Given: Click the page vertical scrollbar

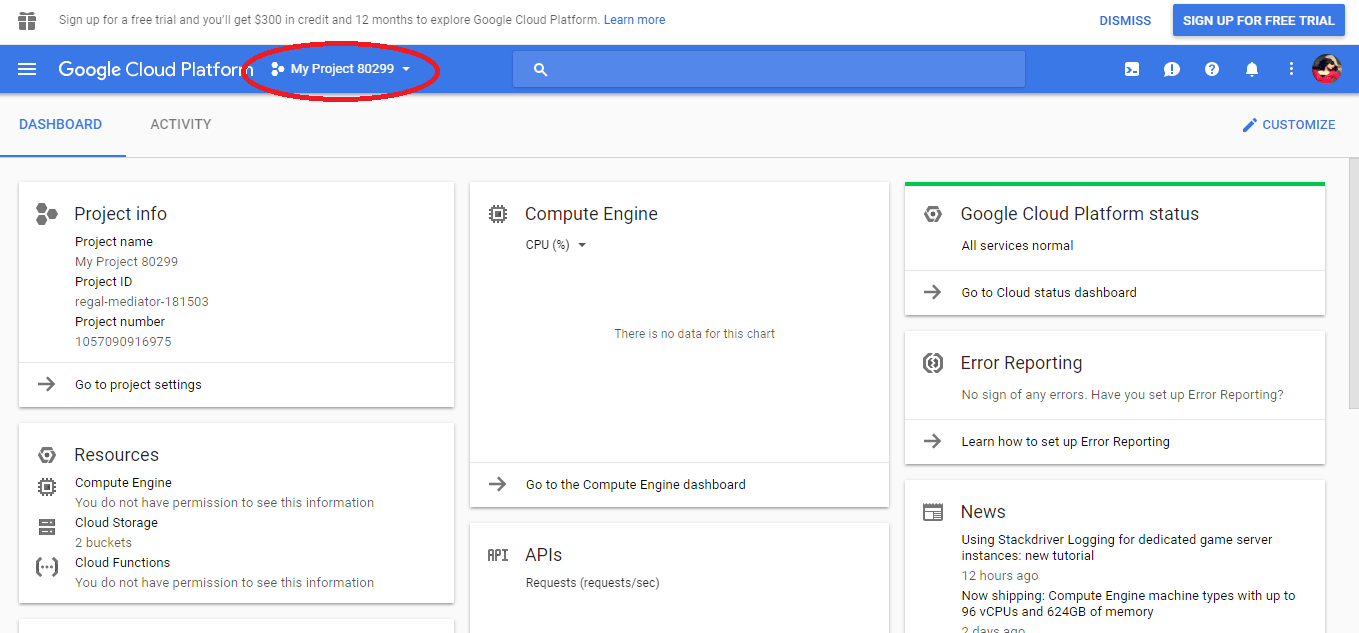Looking at the screenshot, I should tap(1354, 282).
